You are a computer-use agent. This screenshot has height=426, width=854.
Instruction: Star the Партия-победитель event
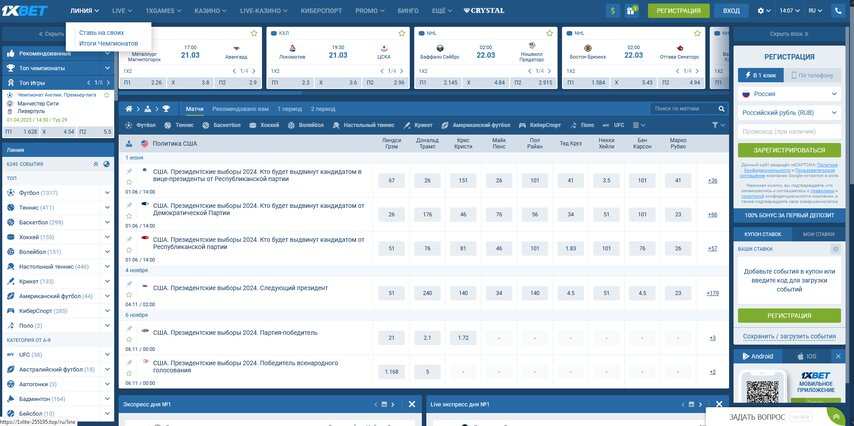pyautogui.click(x=129, y=339)
